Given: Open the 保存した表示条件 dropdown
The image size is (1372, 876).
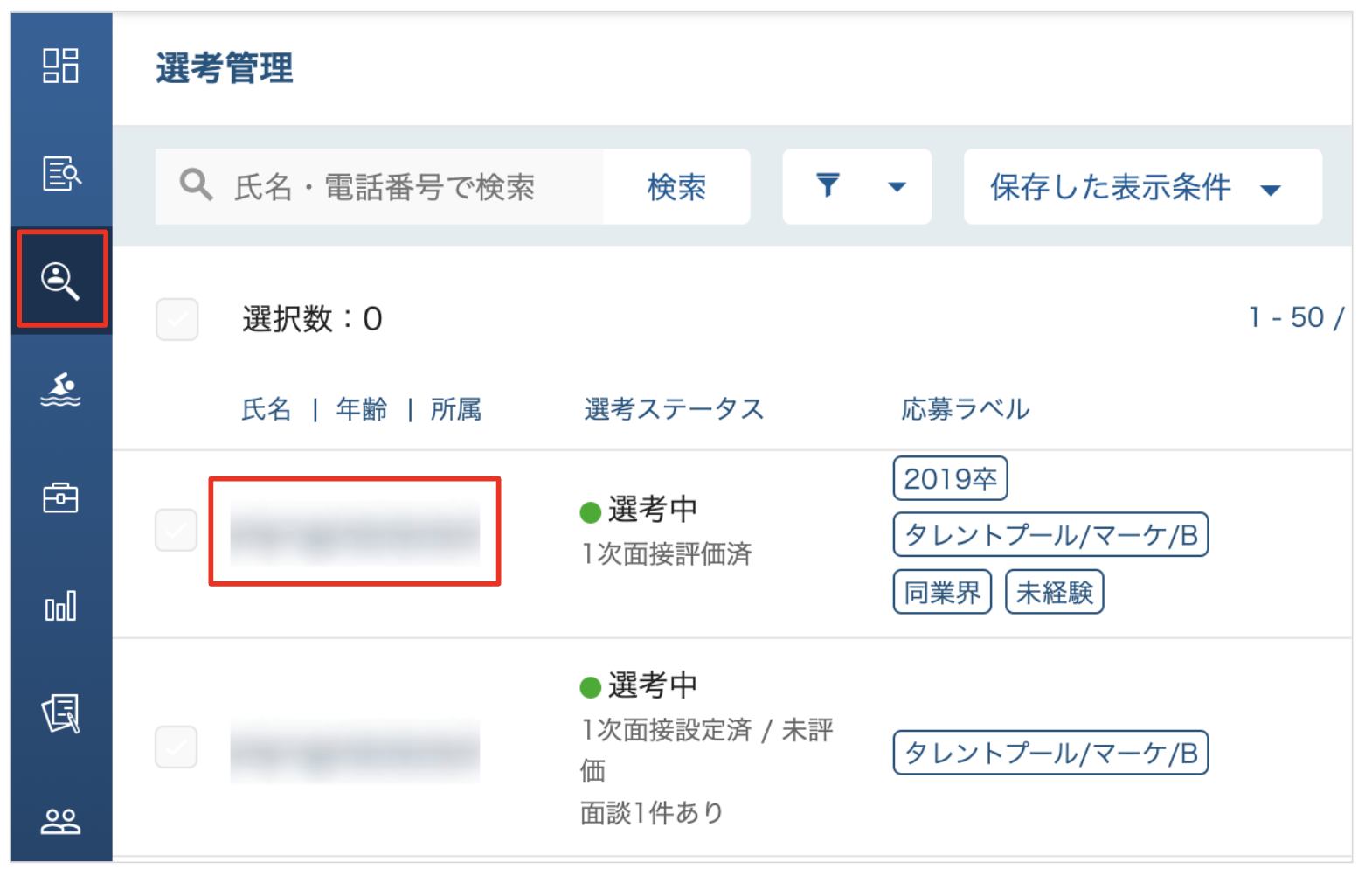Looking at the screenshot, I should tap(1141, 186).
